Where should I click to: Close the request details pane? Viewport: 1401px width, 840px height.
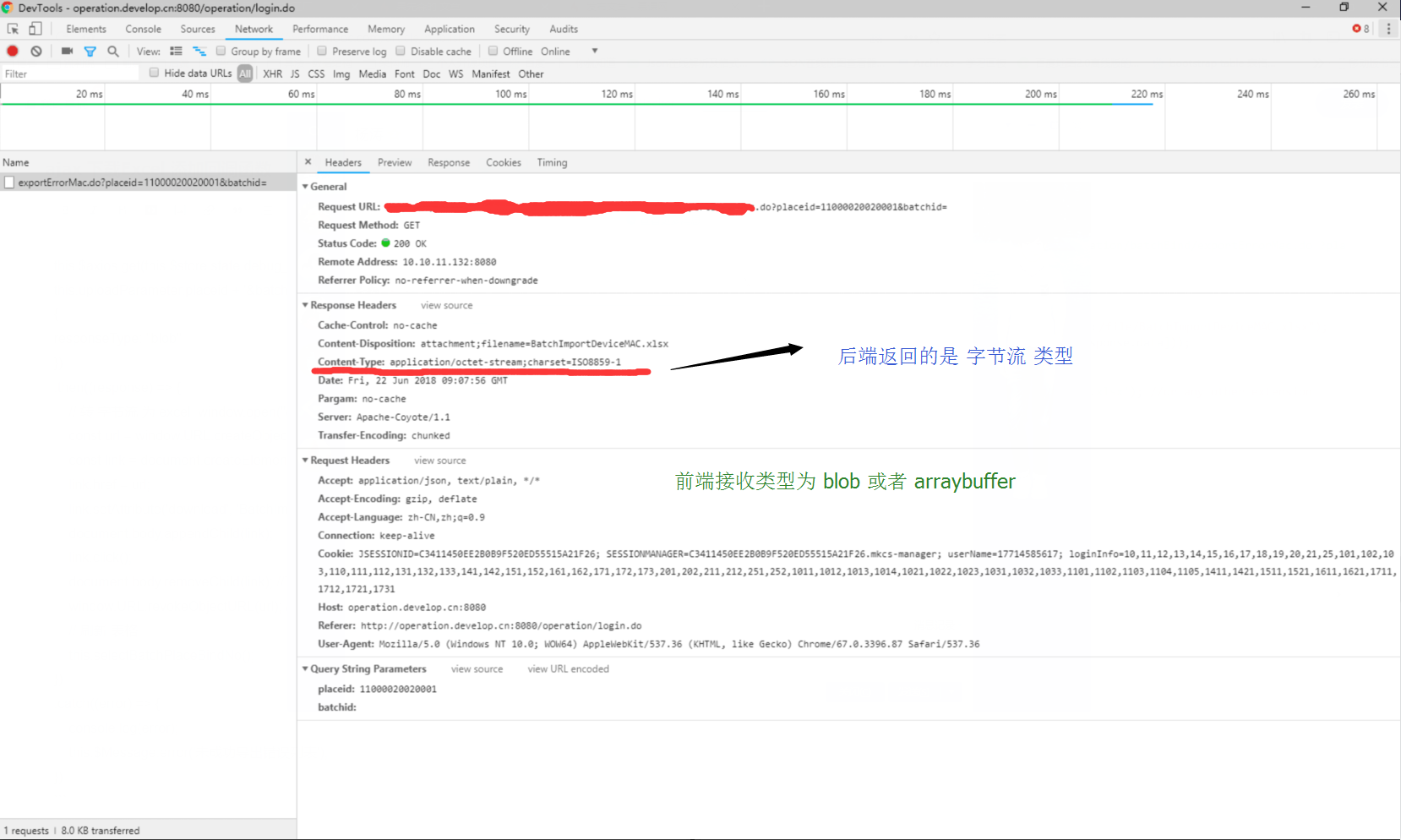click(x=308, y=161)
